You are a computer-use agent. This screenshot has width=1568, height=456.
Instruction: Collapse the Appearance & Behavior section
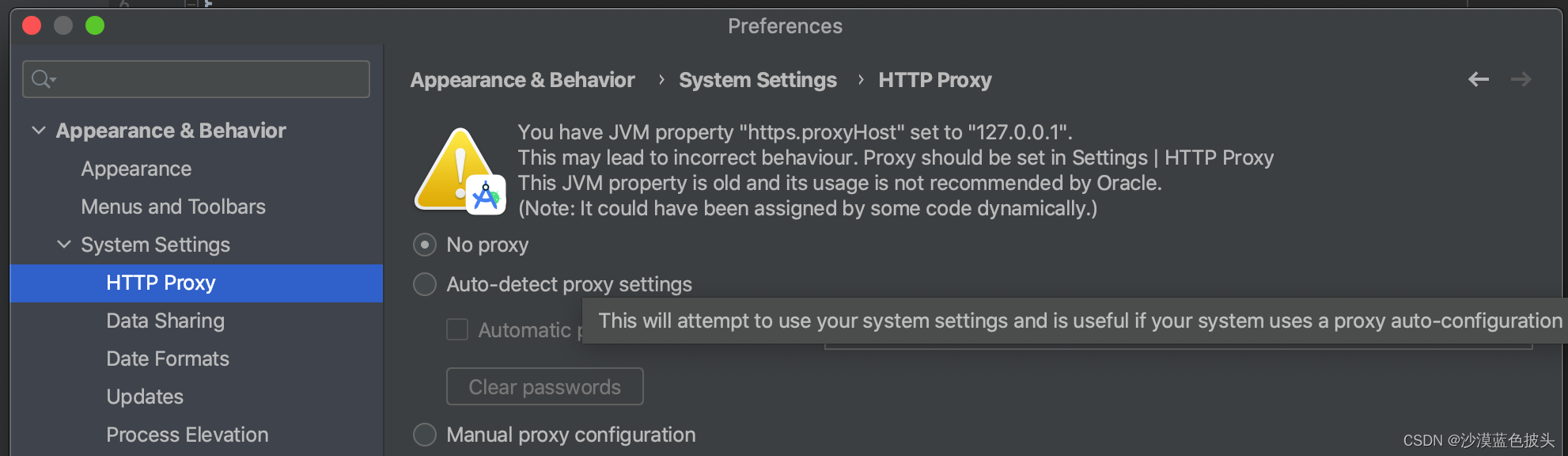pos(39,131)
